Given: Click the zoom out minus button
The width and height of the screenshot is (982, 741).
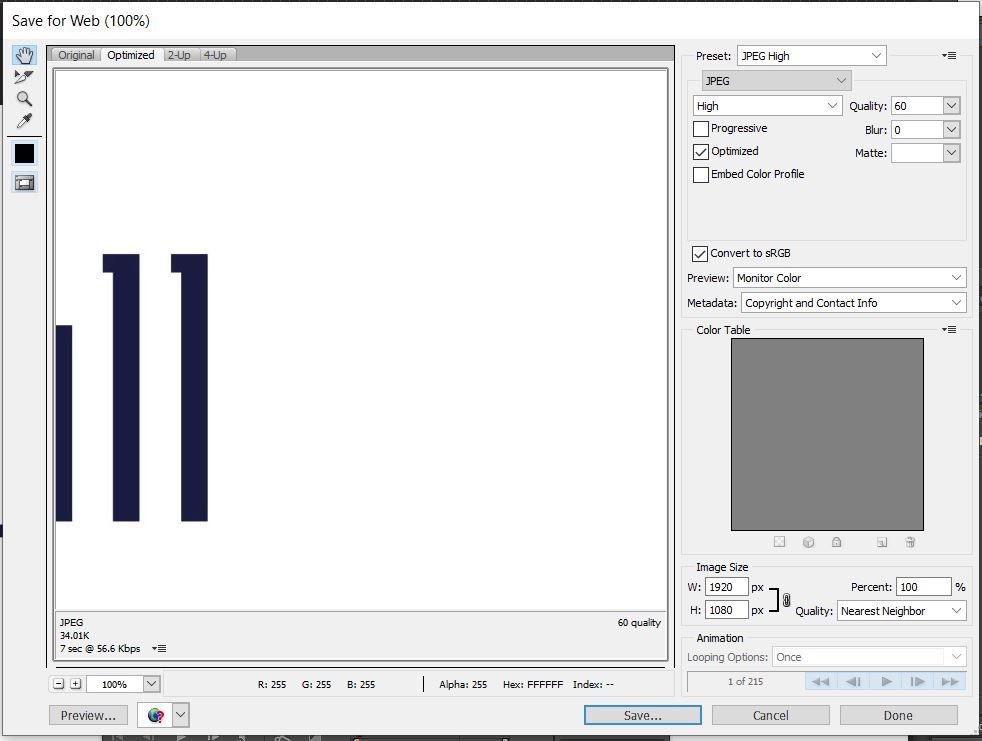Looking at the screenshot, I should tap(59, 684).
